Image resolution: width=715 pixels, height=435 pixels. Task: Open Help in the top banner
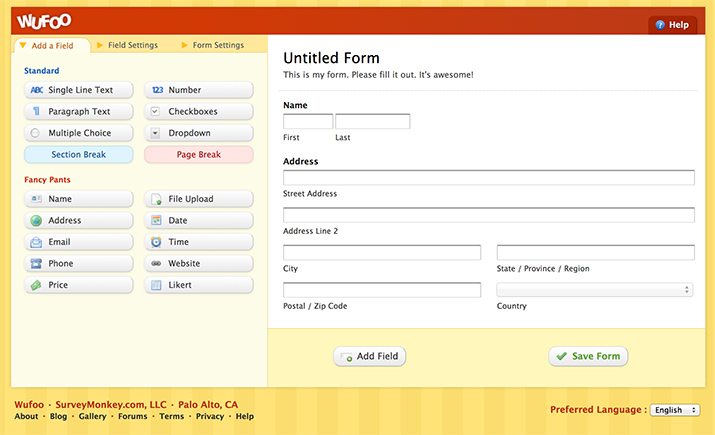672,25
